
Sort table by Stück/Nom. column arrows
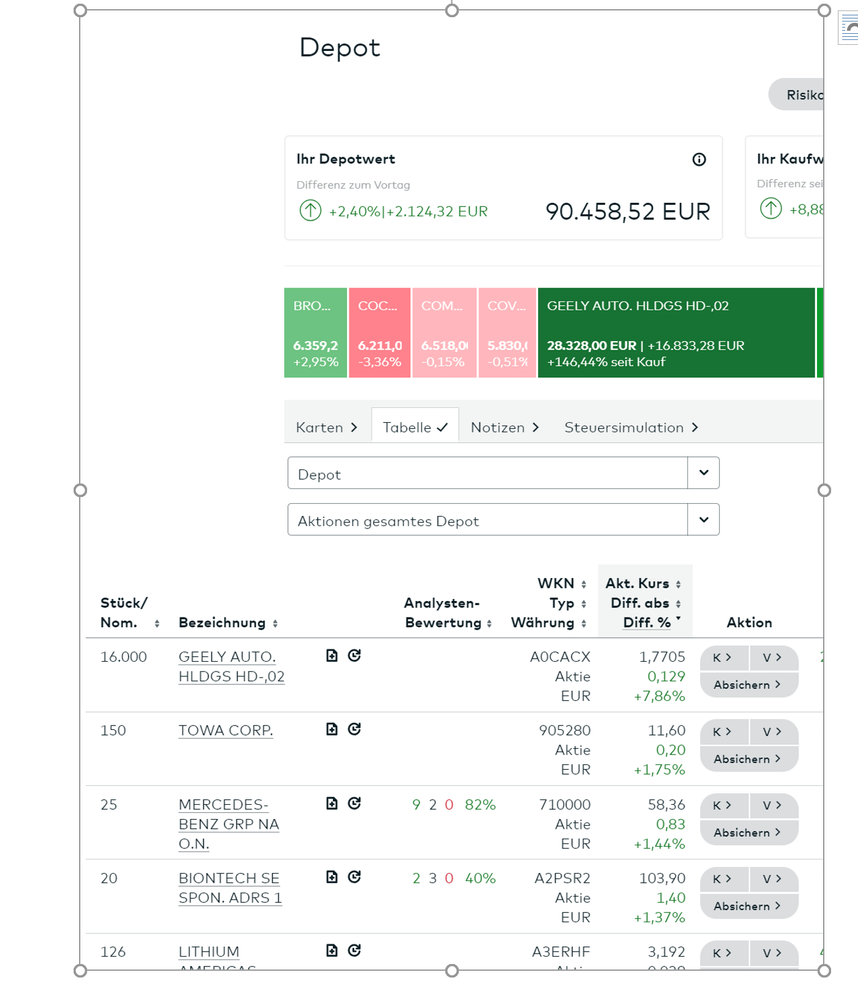pos(157,624)
